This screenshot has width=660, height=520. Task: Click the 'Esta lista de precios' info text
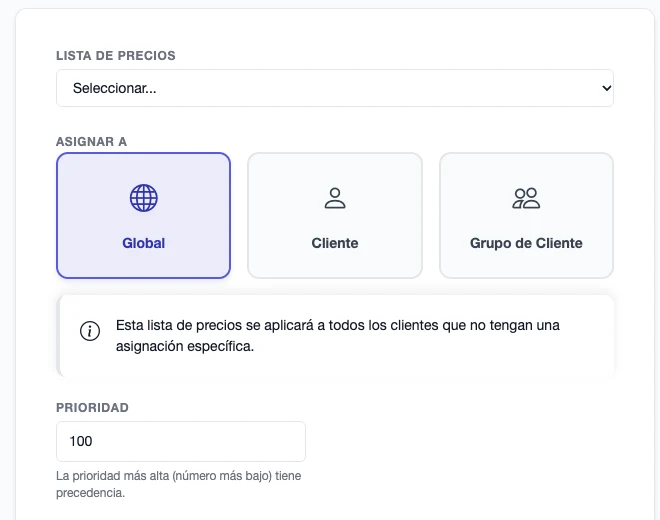[x=338, y=336]
